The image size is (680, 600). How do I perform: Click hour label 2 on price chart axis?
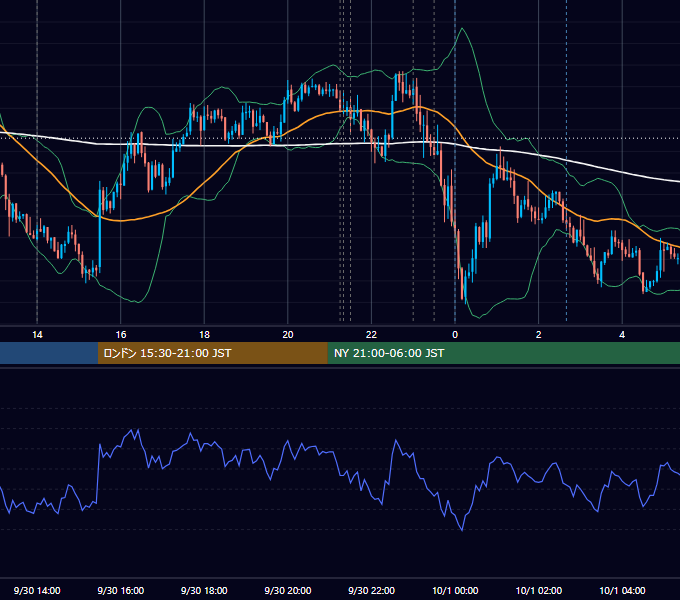(539, 335)
